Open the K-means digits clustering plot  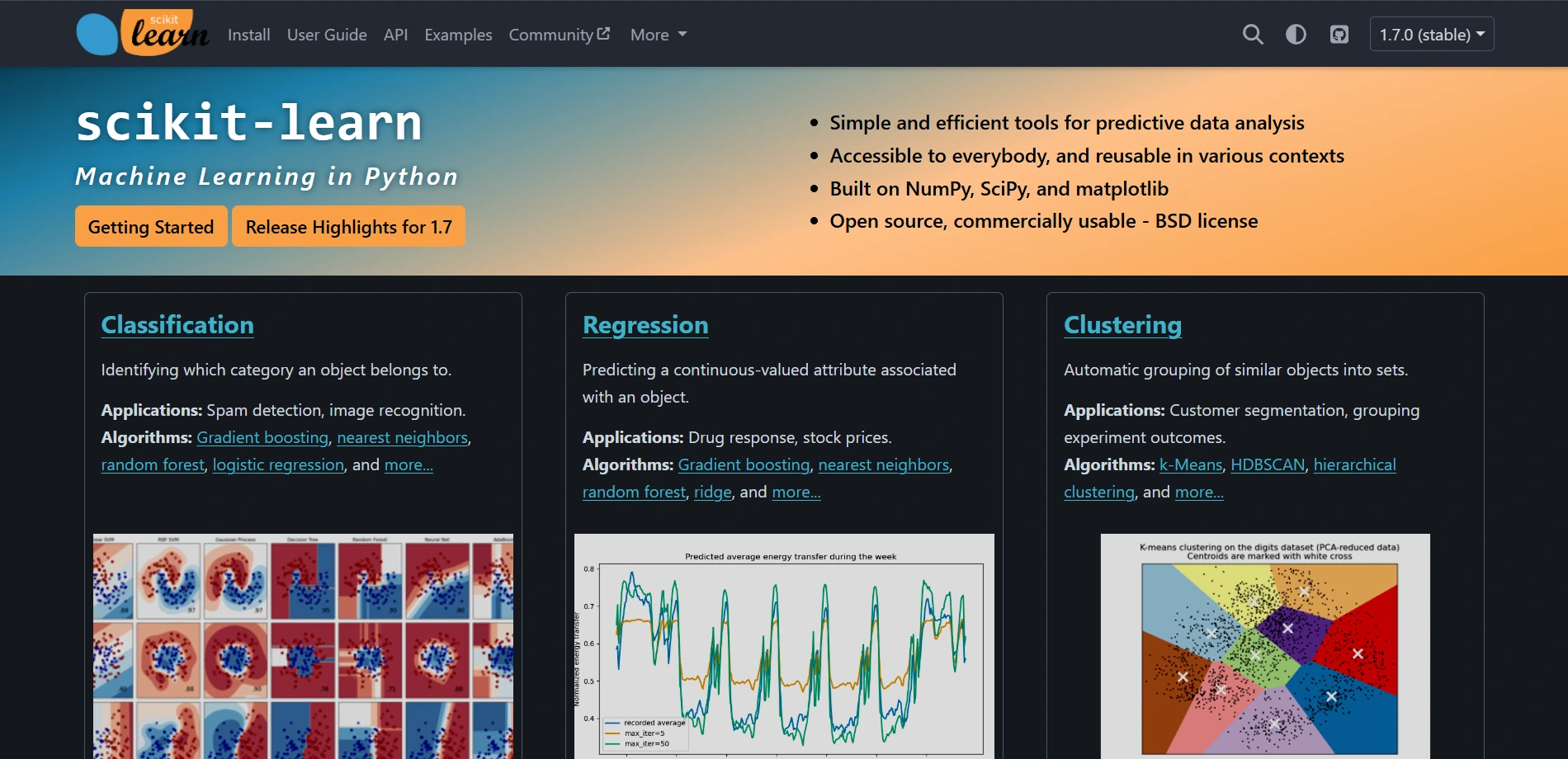click(1265, 646)
